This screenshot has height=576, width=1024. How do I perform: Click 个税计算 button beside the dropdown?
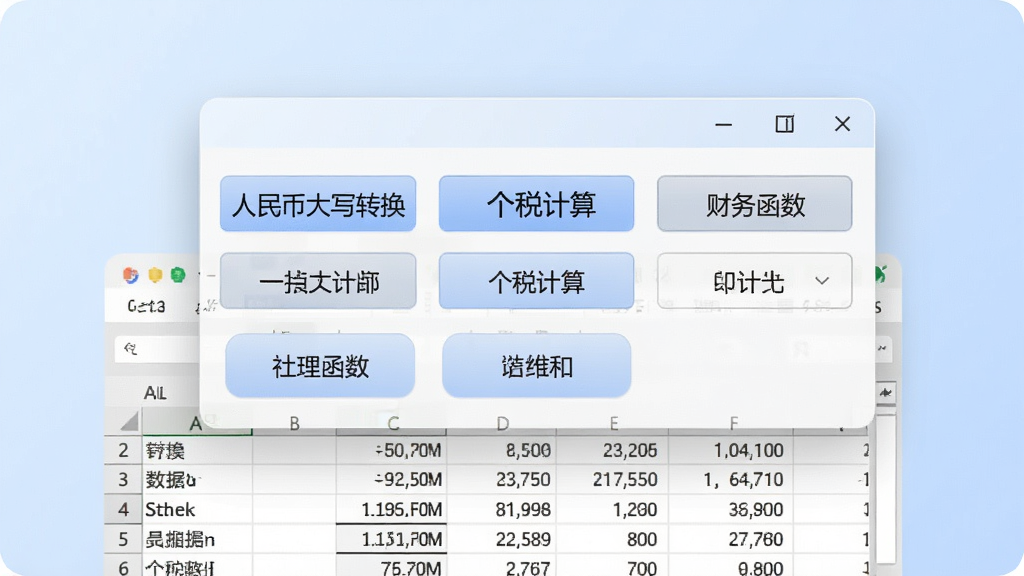click(536, 281)
